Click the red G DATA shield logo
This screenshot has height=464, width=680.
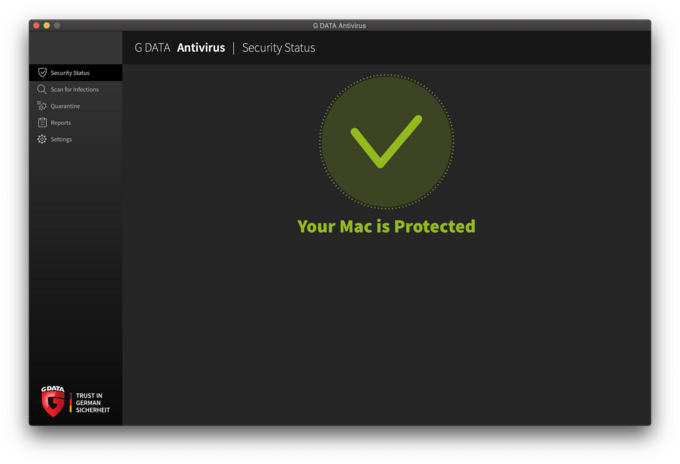(x=53, y=401)
